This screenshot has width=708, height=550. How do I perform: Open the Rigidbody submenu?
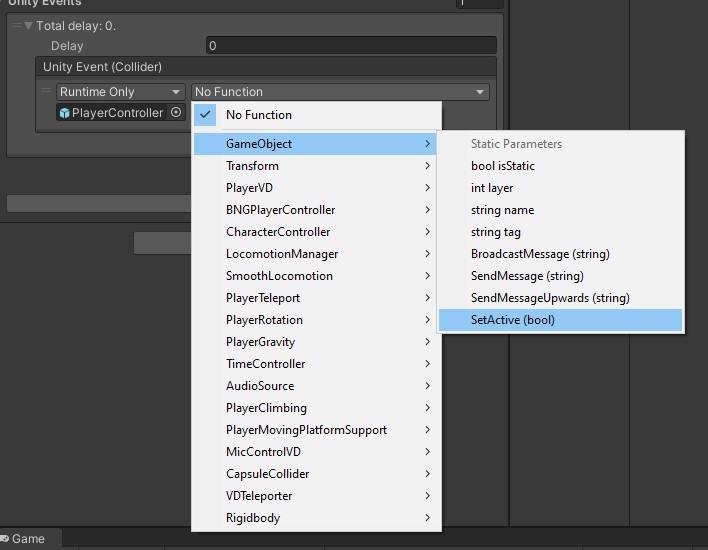pyautogui.click(x=317, y=518)
